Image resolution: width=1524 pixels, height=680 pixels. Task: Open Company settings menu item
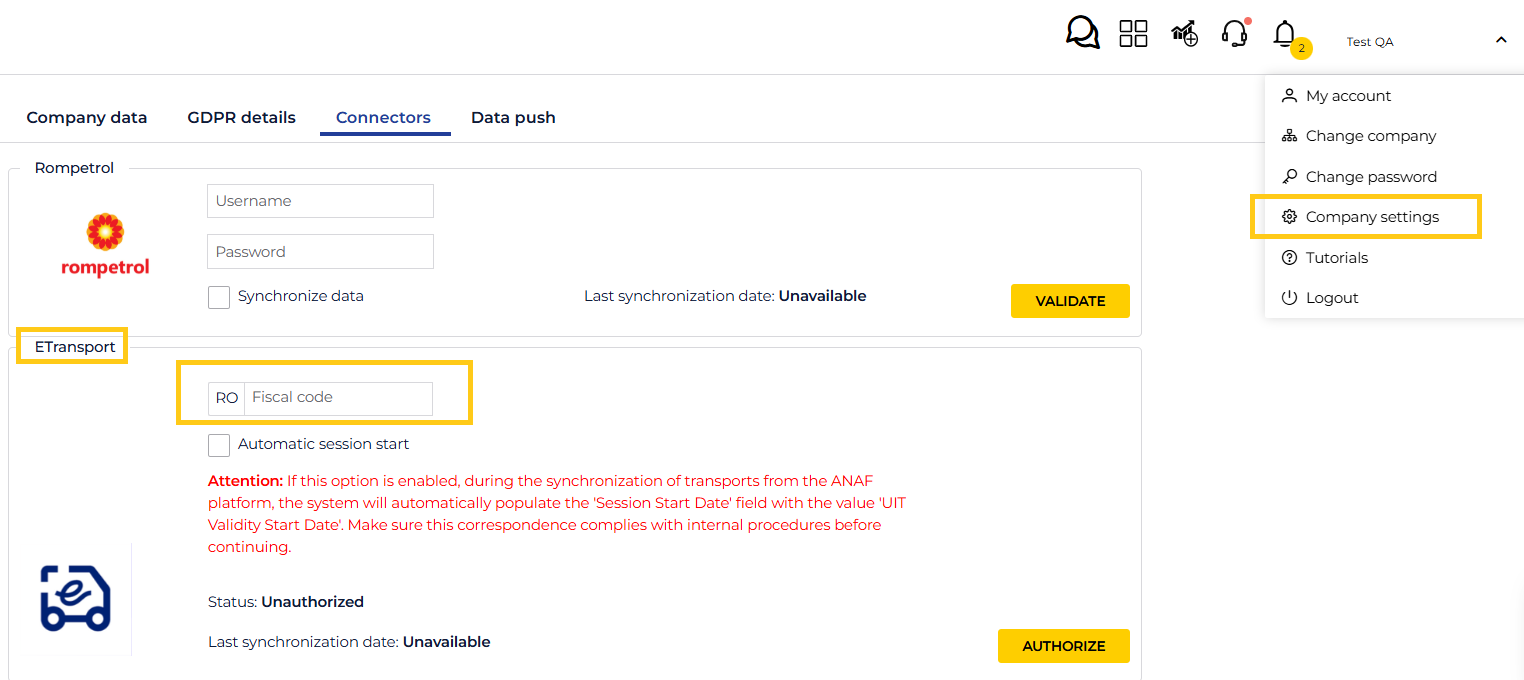(x=1371, y=217)
